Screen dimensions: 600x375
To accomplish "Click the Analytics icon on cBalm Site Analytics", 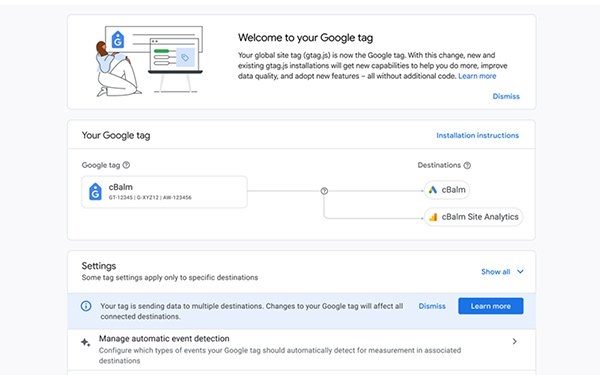I will coord(433,217).
